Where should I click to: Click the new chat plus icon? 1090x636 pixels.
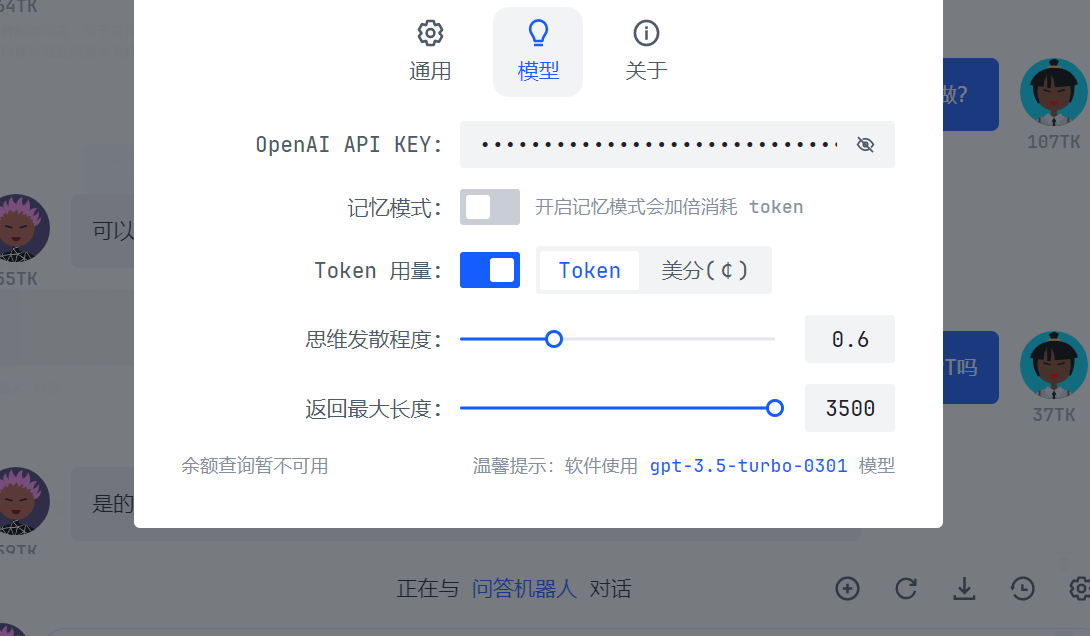click(847, 589)
